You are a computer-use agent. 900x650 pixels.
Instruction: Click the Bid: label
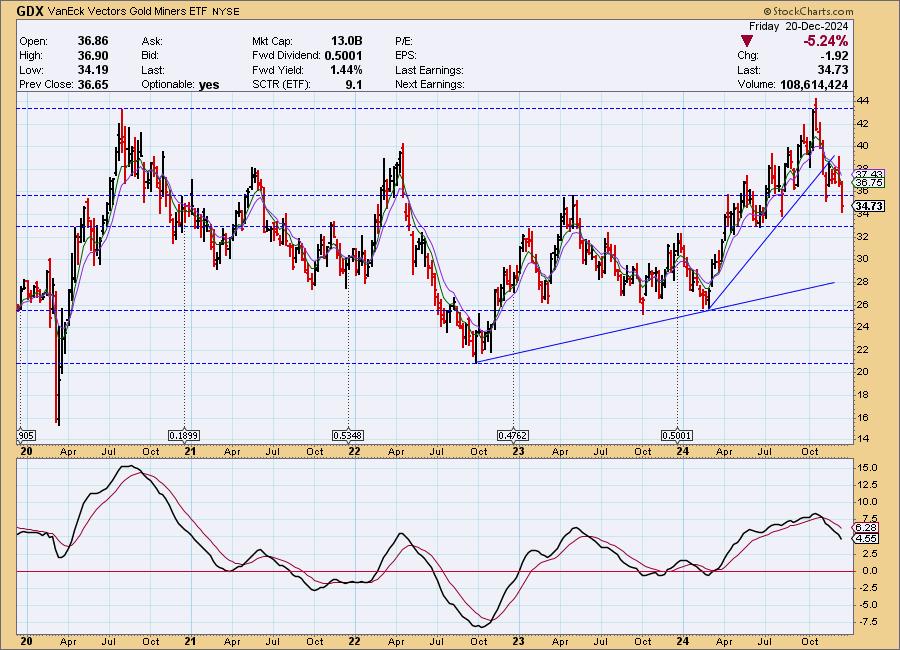(150, 56)
